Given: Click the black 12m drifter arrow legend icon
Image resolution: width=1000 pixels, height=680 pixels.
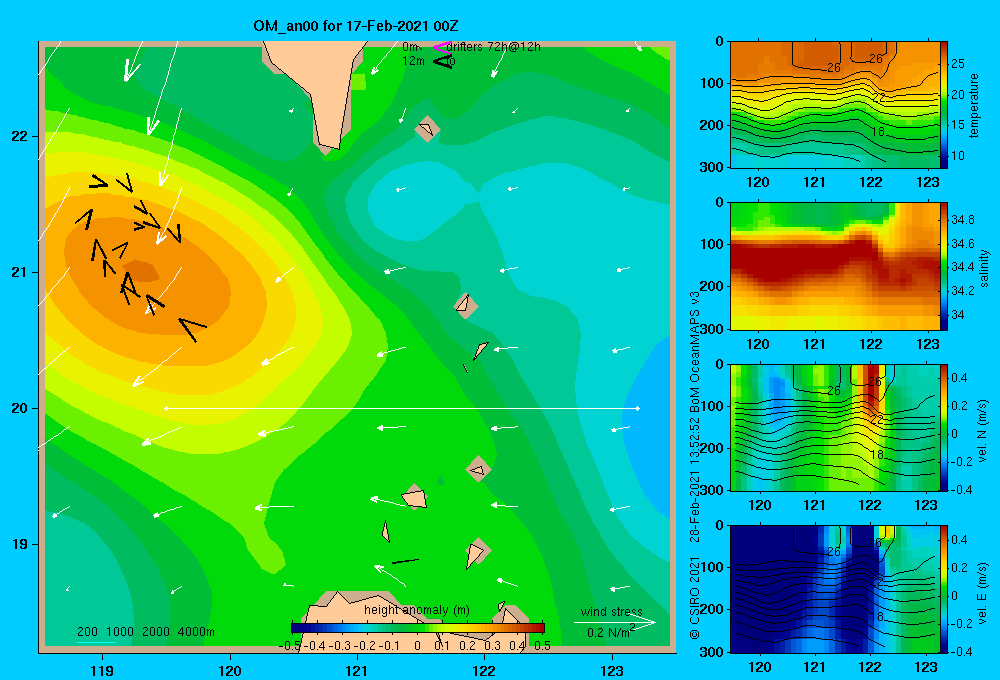Looking at the screenshot, I should [x=443, y=61].
